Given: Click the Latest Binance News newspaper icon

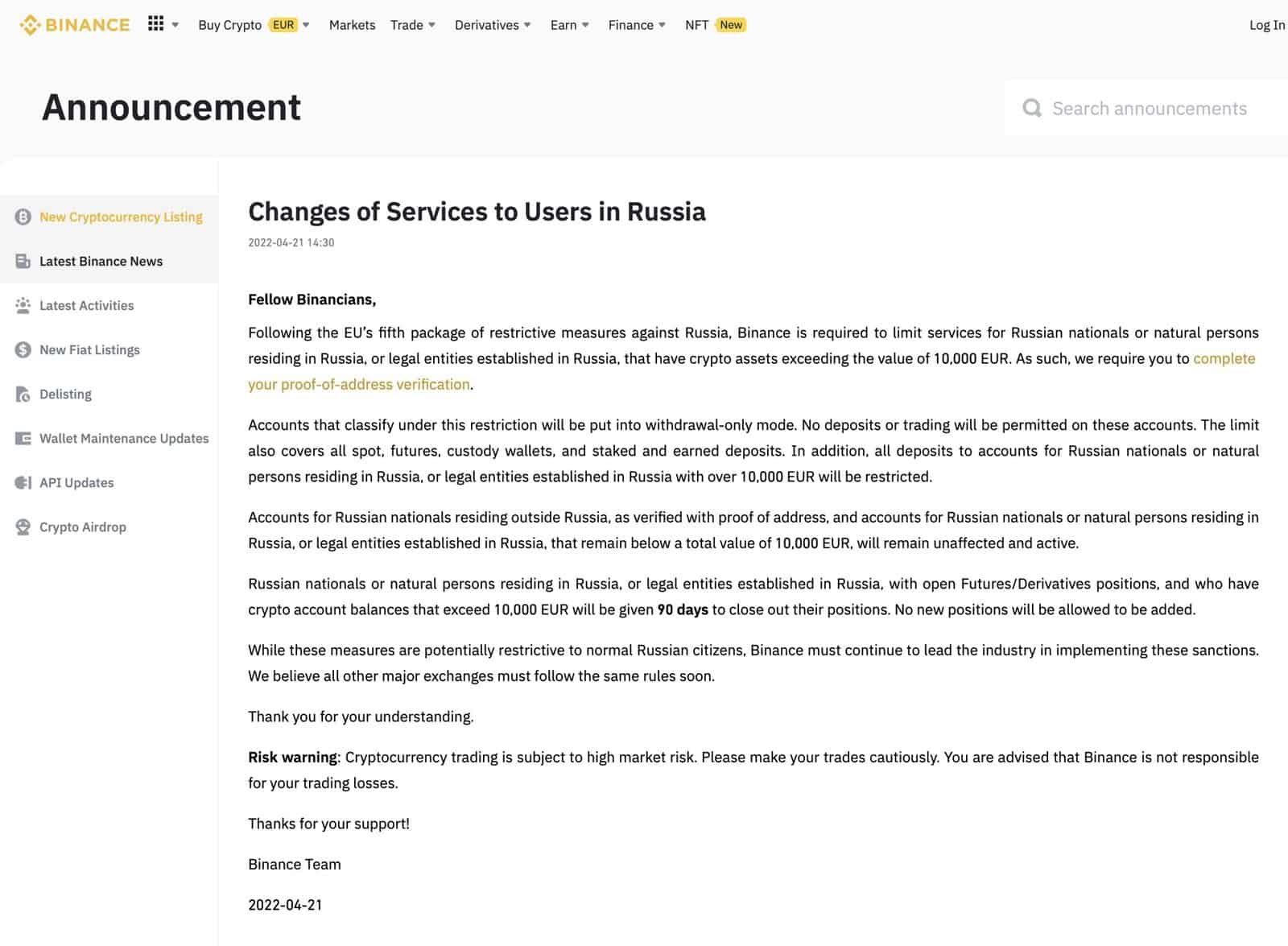Looking at the screenshot, I should tap(23, 262).
